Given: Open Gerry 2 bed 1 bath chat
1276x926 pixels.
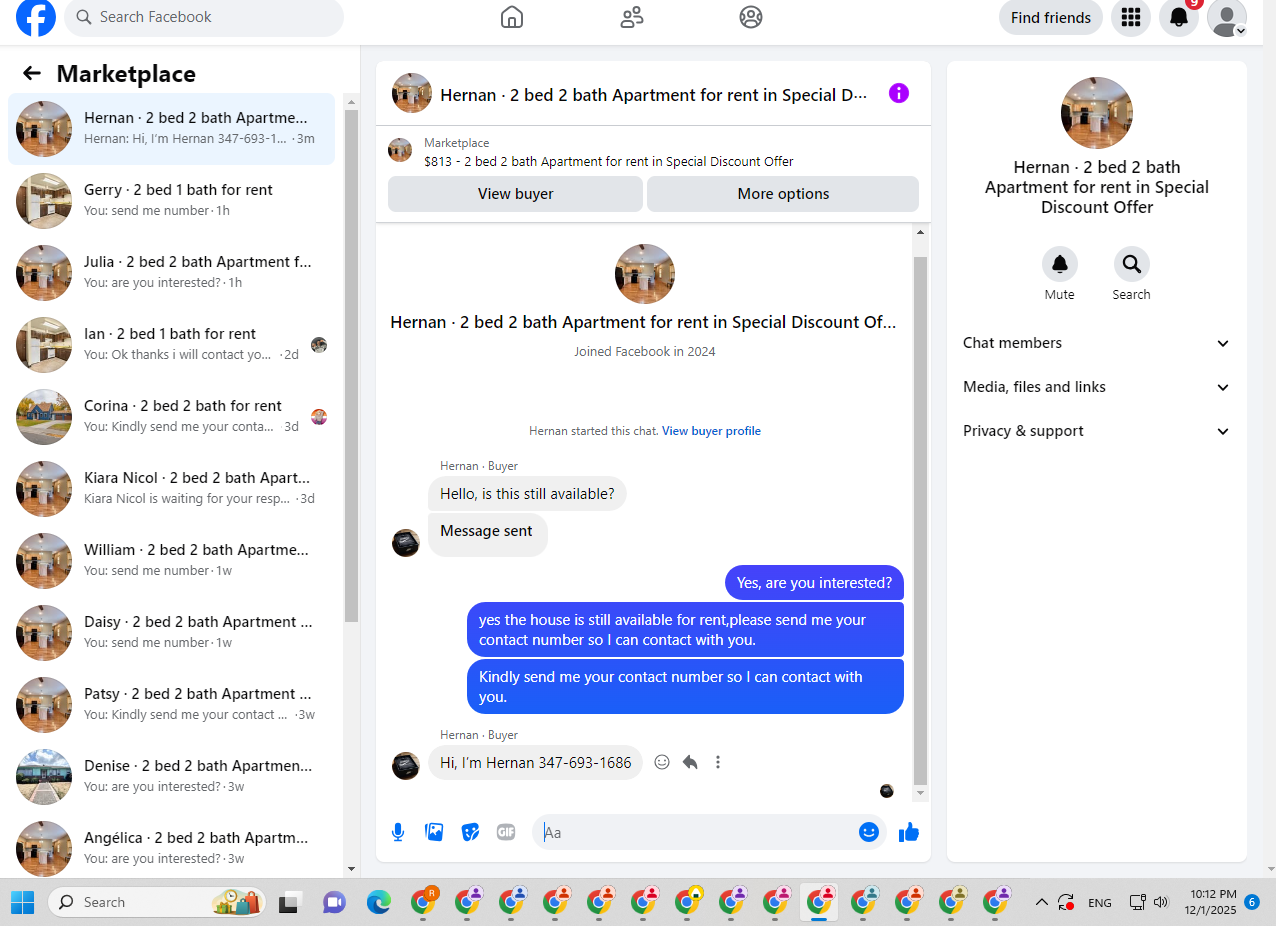Looking at the screenshot, I should pos(172,201).
